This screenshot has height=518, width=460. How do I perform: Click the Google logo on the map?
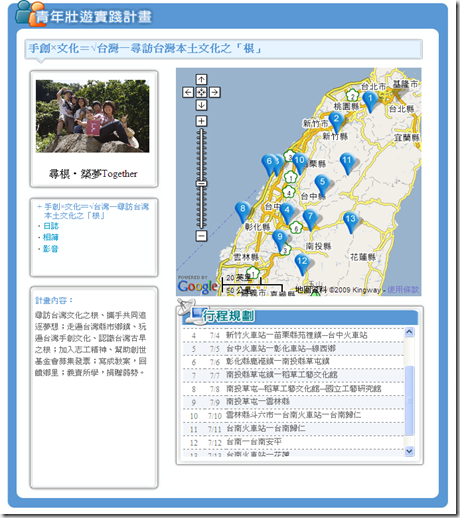tap(198, 287)
